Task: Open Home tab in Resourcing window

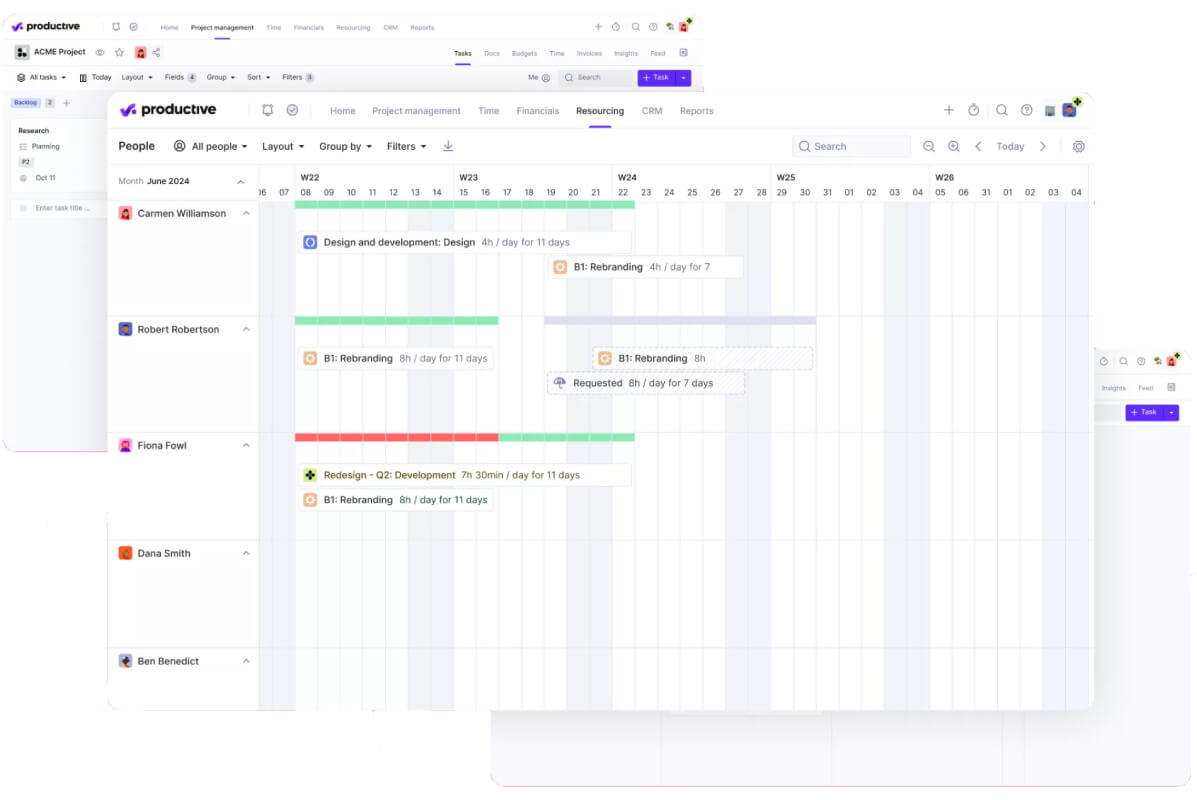Action: pyautogui.click(x=343, y=111)
